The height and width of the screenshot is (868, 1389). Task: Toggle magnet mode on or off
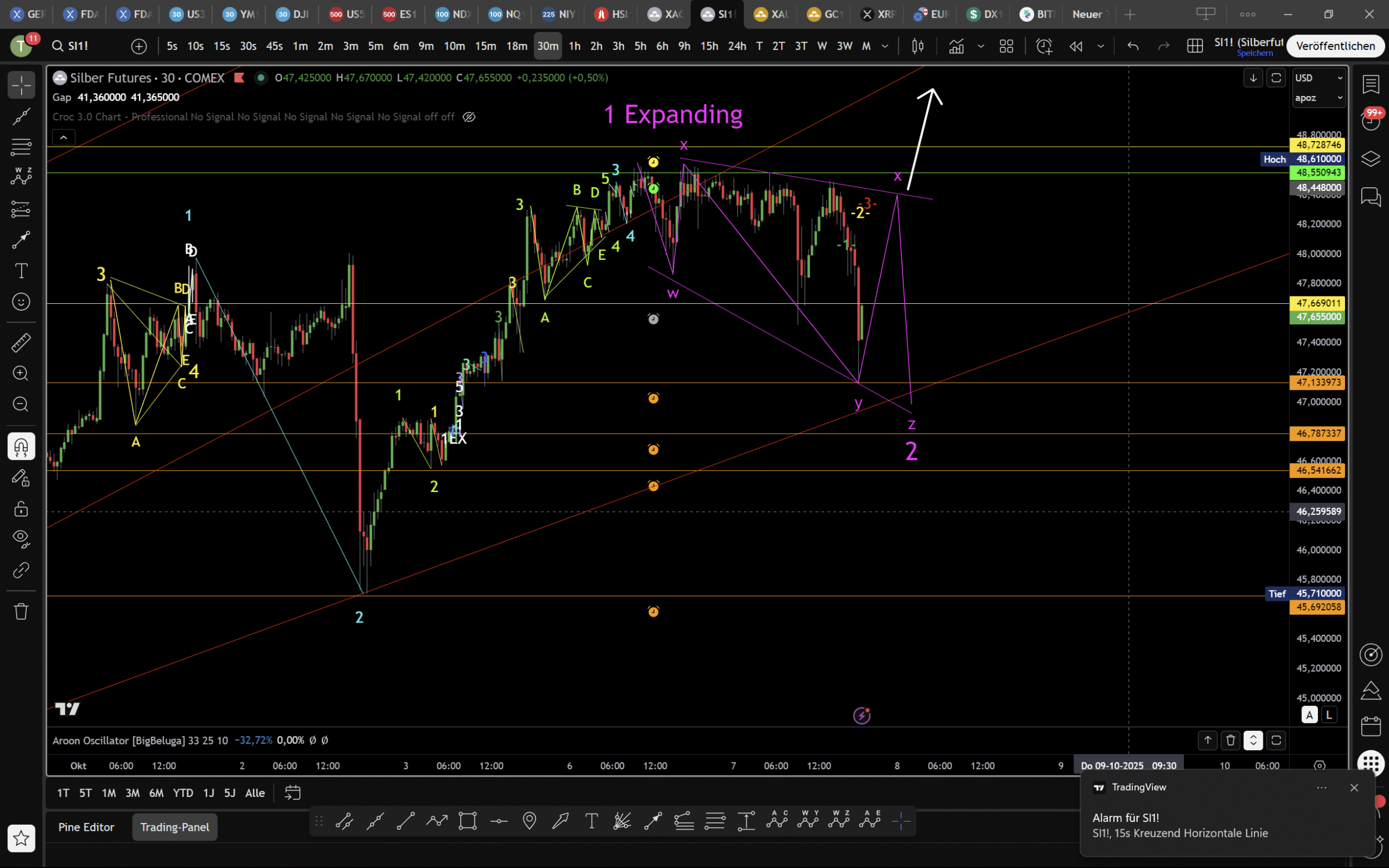tap(21, 446)
